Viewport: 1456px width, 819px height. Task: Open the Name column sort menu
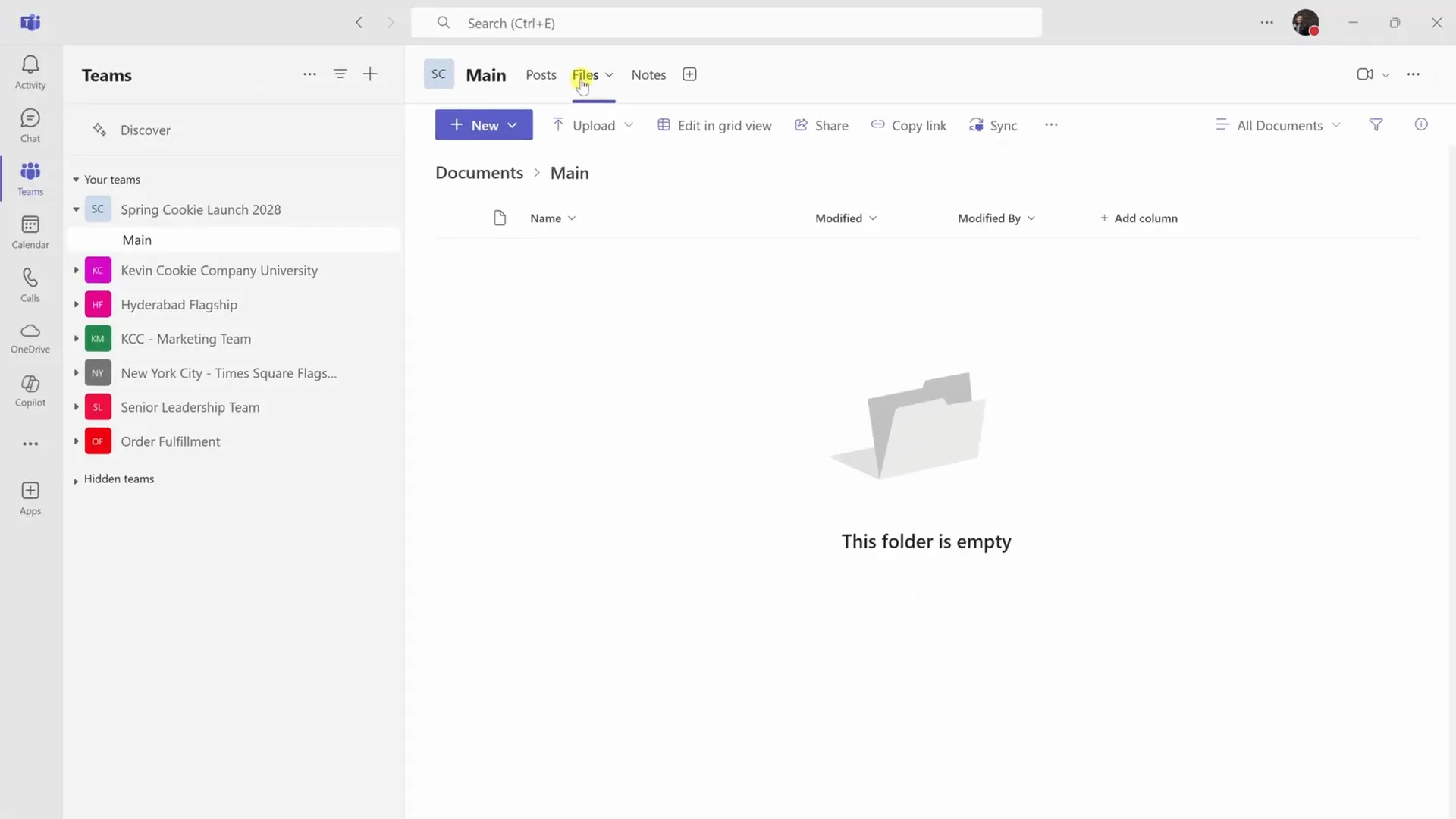[x=553, y=218]
